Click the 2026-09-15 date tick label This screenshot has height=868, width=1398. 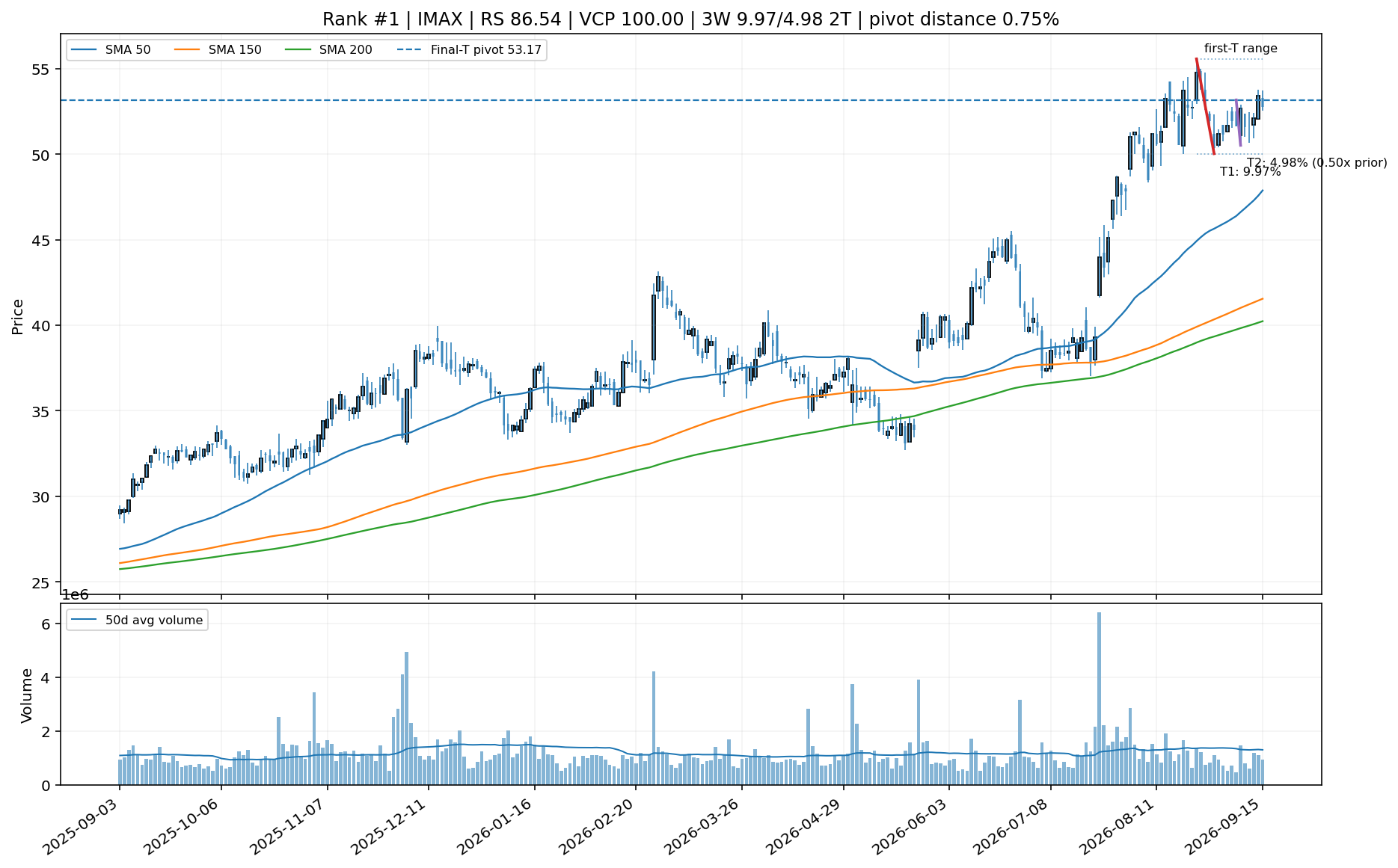pyautogui.click(x=1224, y=826)
